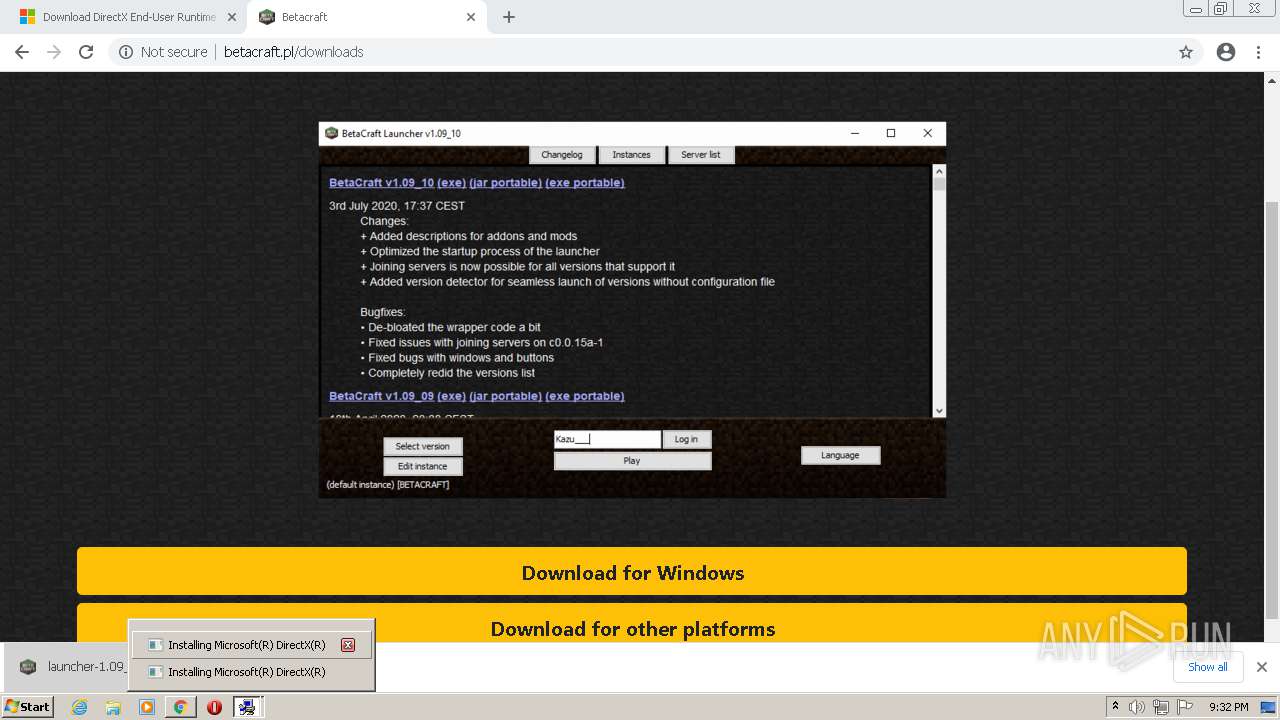Show hidden system tray icons

click(x=1115, y=707)
